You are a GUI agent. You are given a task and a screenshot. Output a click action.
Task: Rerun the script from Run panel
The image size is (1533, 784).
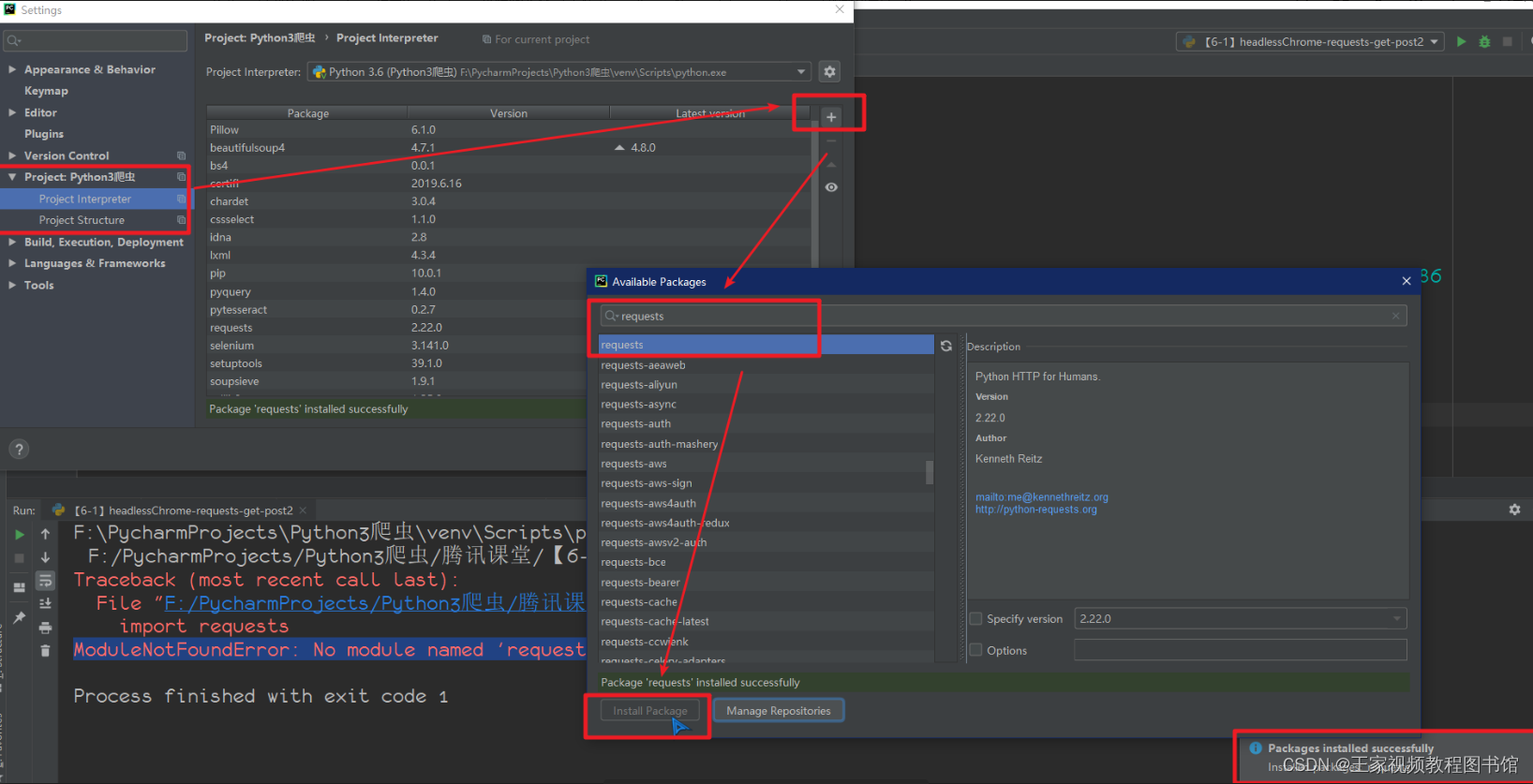tap(20, 534)
